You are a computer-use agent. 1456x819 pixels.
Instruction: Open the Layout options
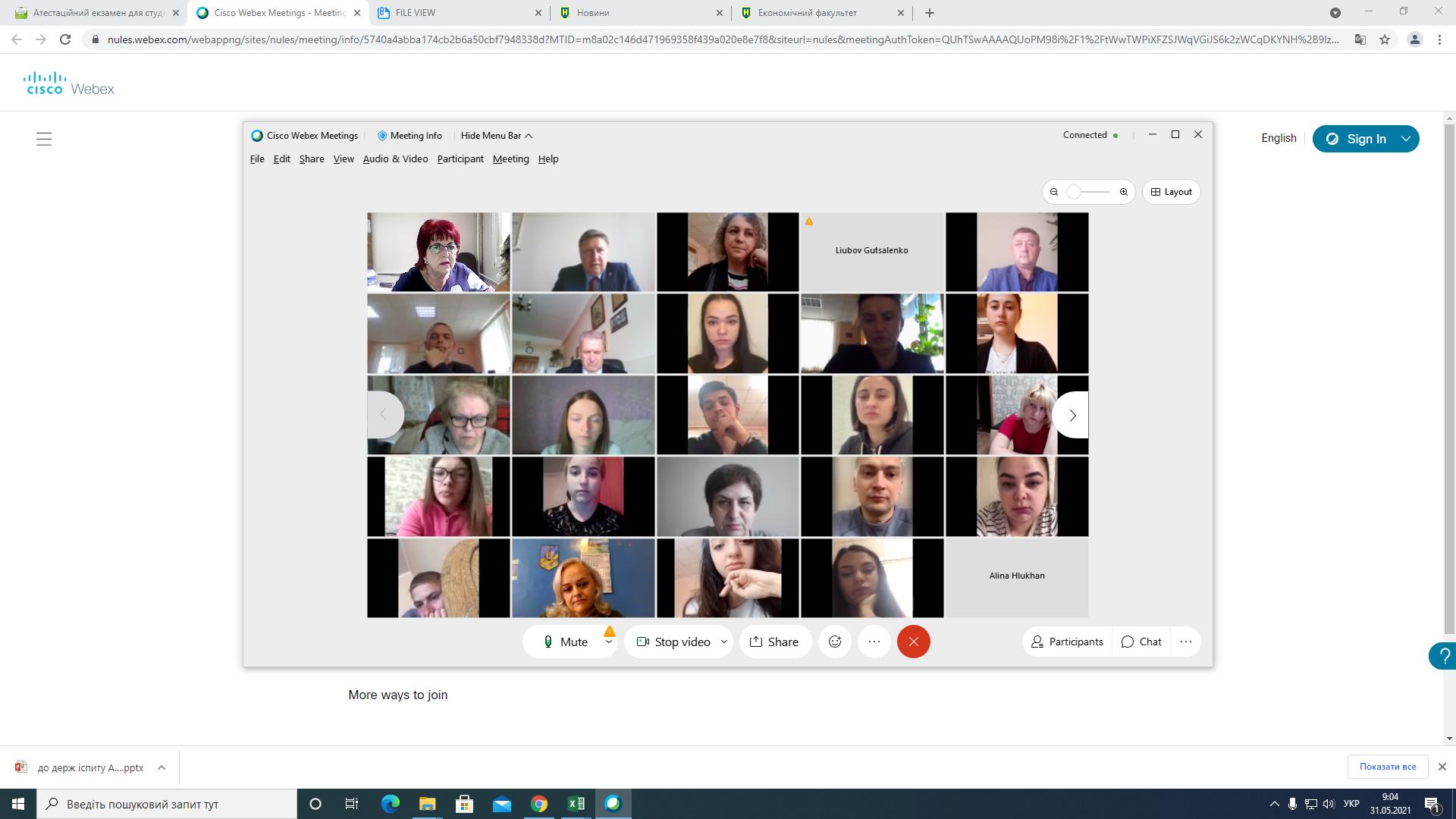(x=1172, y=192)
